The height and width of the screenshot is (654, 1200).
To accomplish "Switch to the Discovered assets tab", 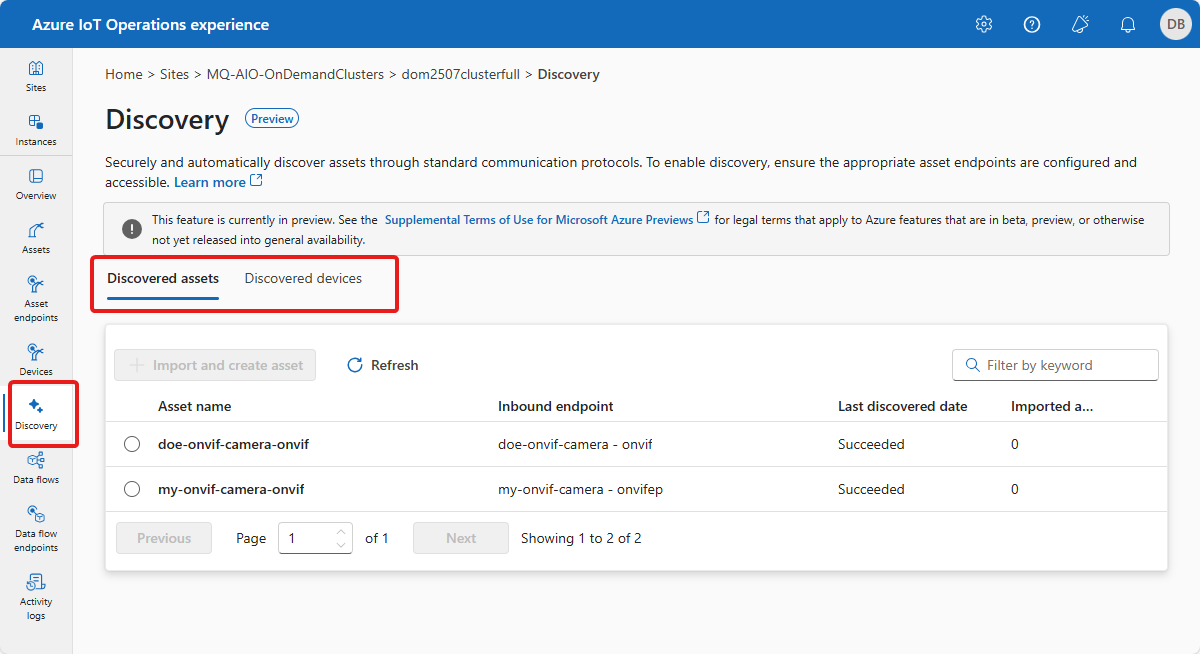I will pos(163,278).
